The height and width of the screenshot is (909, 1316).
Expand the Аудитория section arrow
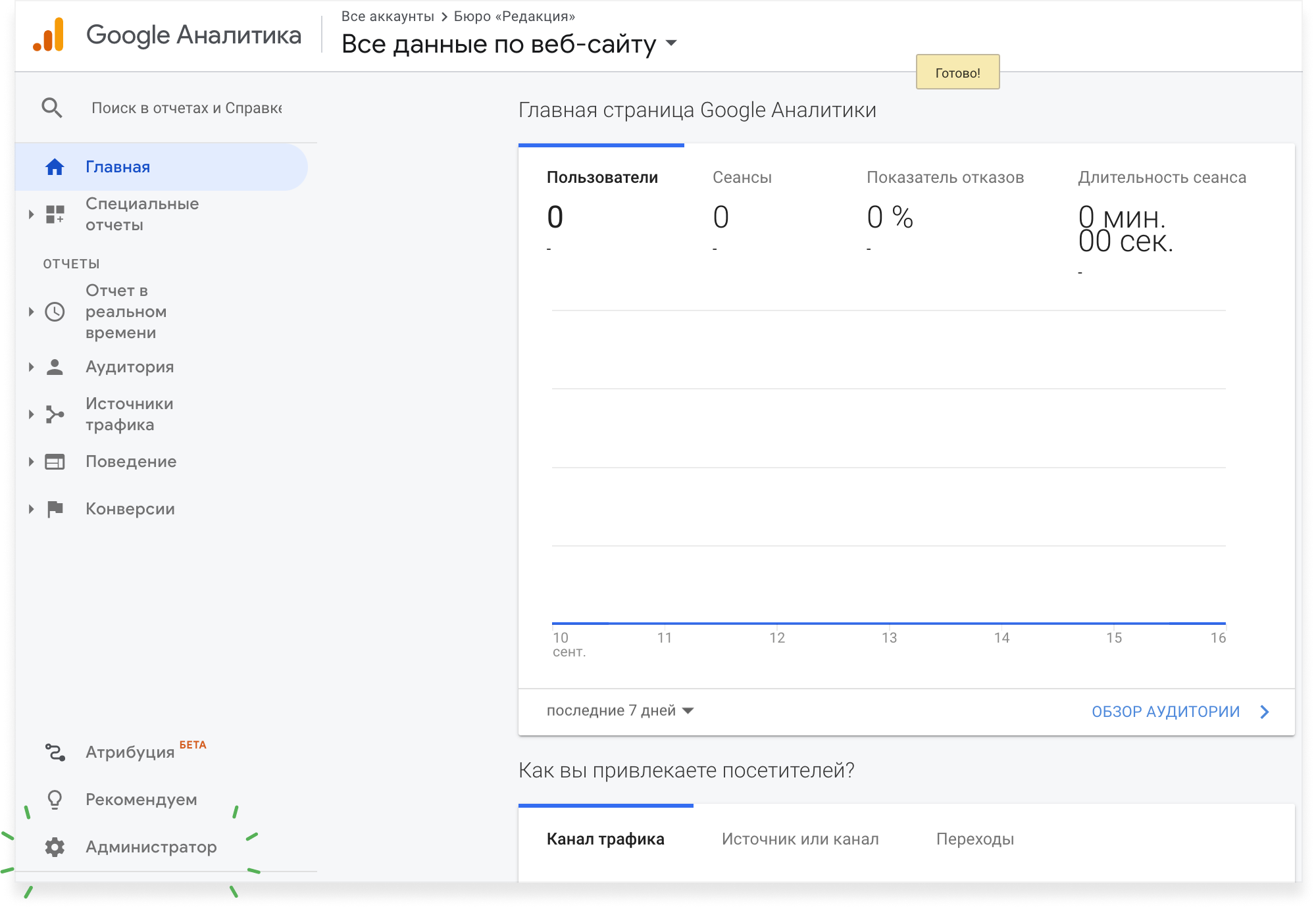31,367
